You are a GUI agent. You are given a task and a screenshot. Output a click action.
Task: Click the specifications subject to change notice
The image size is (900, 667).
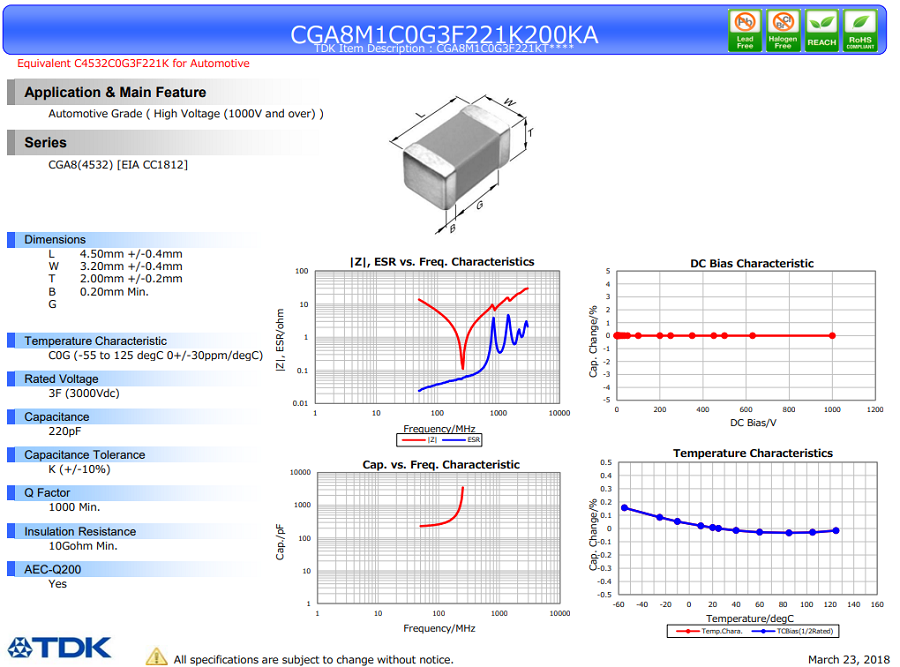pyautogui.click(x=313, y=660)
